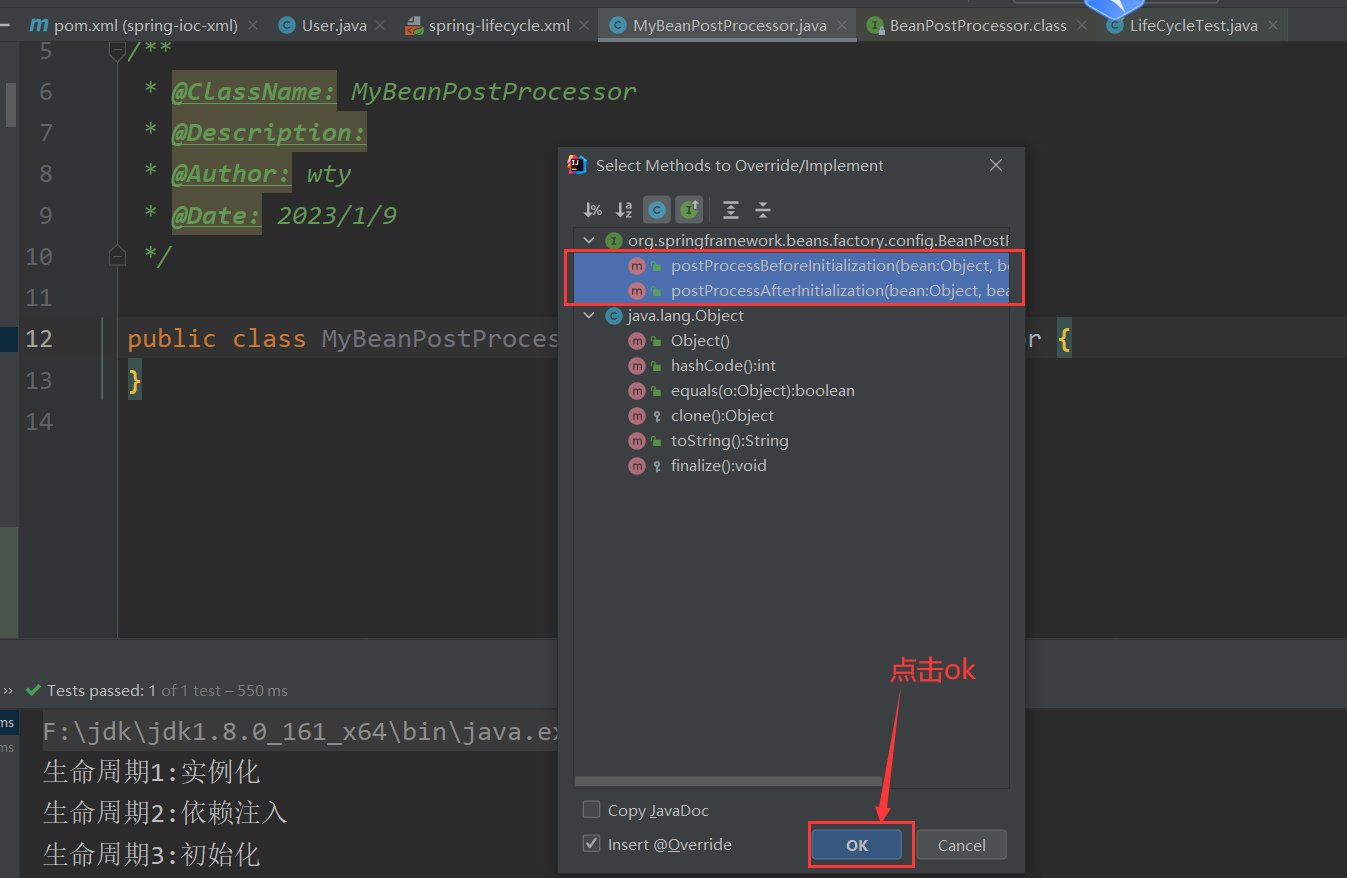This screenshot has width=1347, height=878.
Task: Toggle Show Classes button in dialog toolbar
Action: (x=657, y=210)
